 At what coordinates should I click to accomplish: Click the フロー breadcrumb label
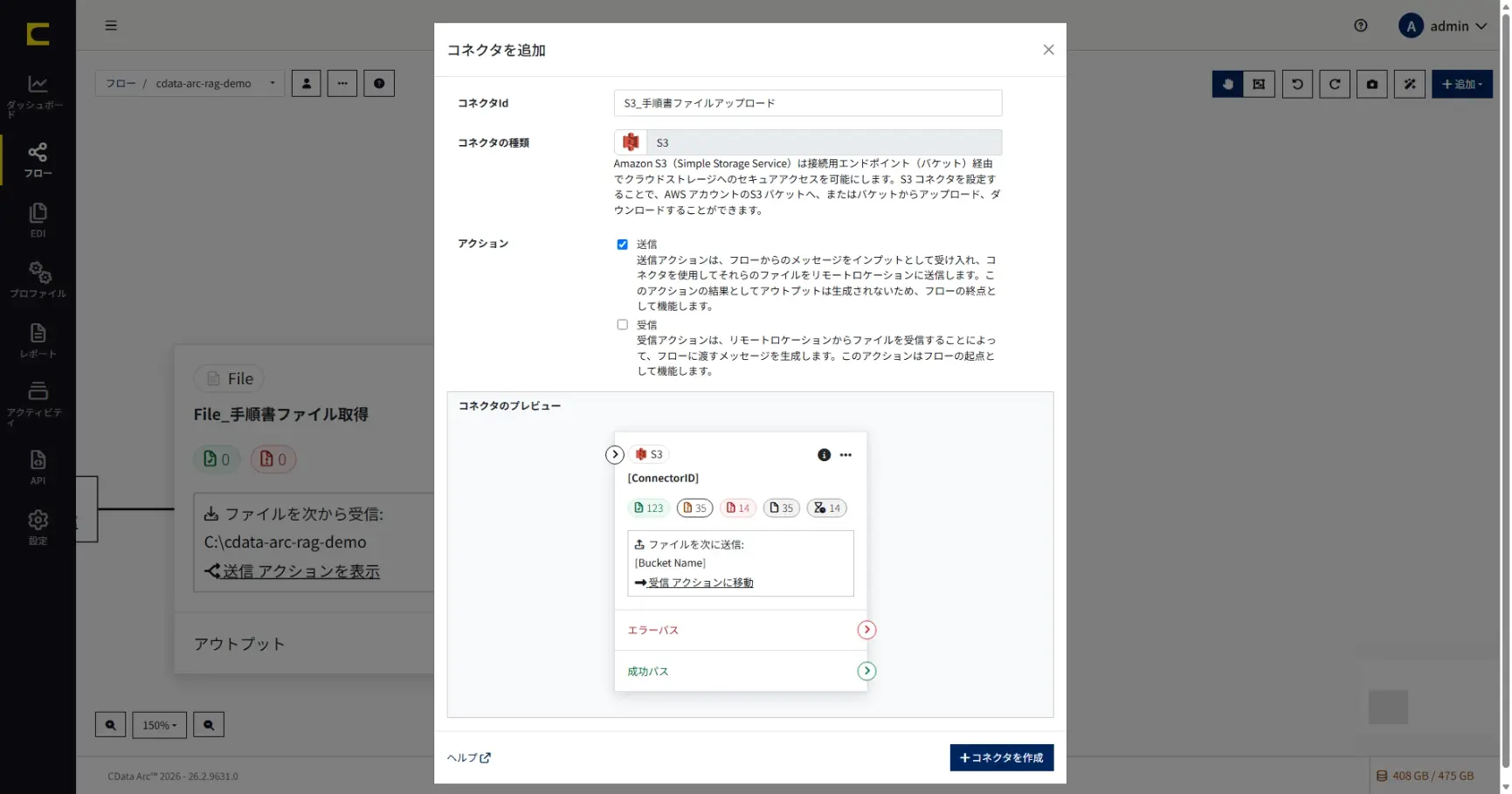point(121,83)
